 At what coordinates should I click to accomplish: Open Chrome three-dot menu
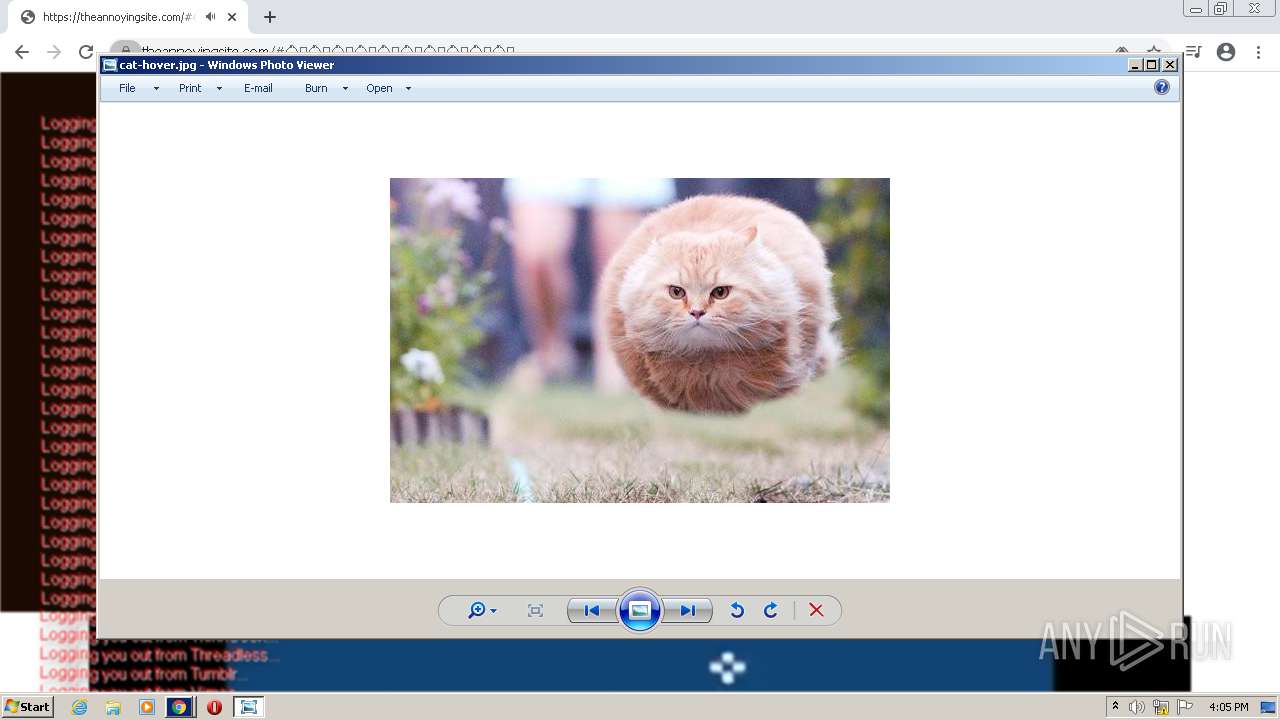[x=1258, y=52]
